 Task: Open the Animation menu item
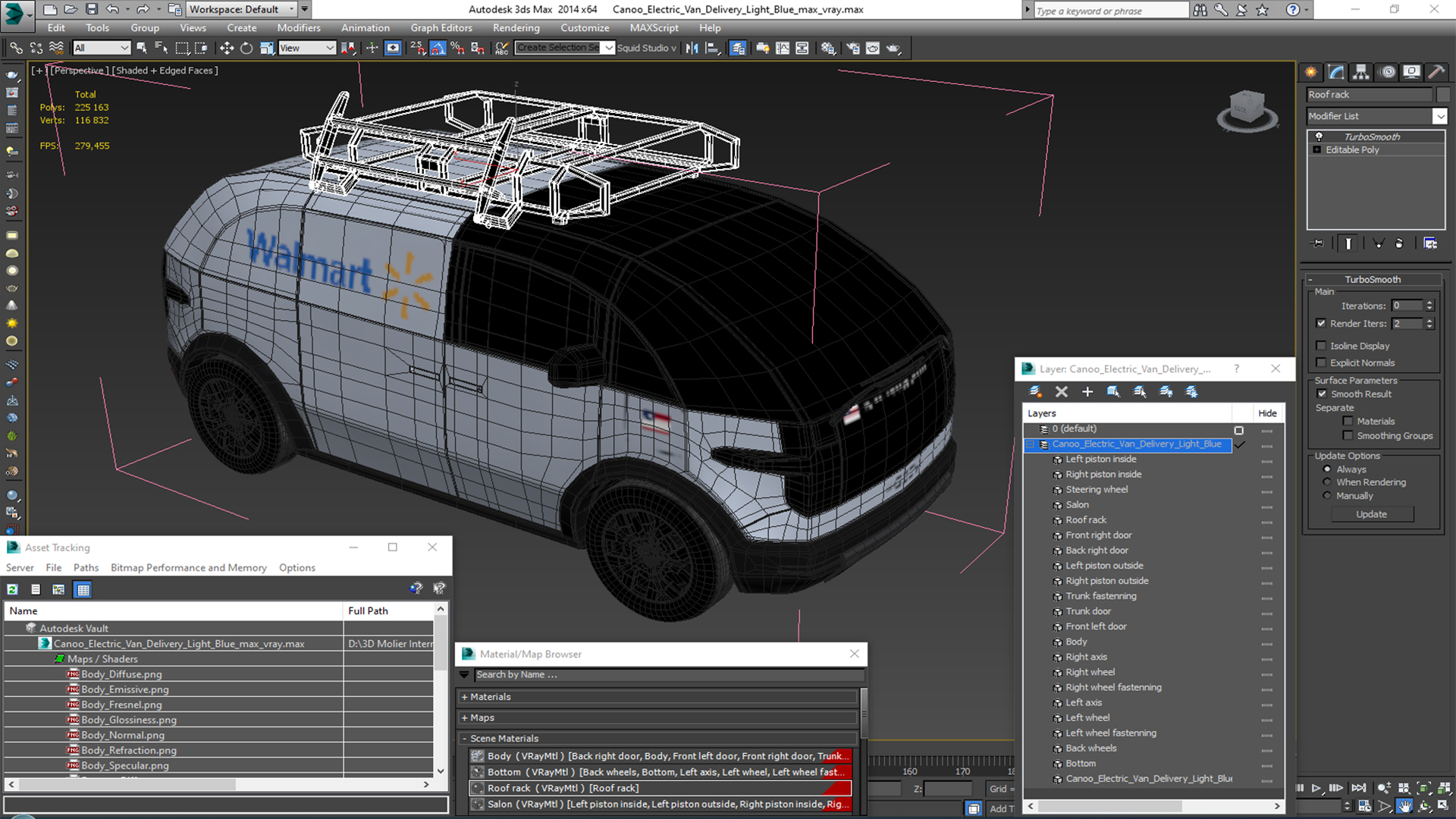[365, 27]
